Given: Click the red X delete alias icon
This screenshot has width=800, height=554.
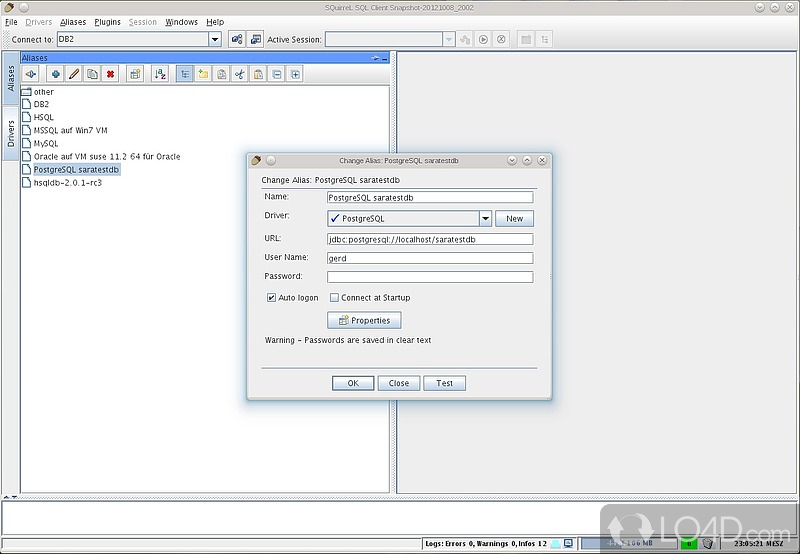Looking at the screenshot, I should 111,74.
